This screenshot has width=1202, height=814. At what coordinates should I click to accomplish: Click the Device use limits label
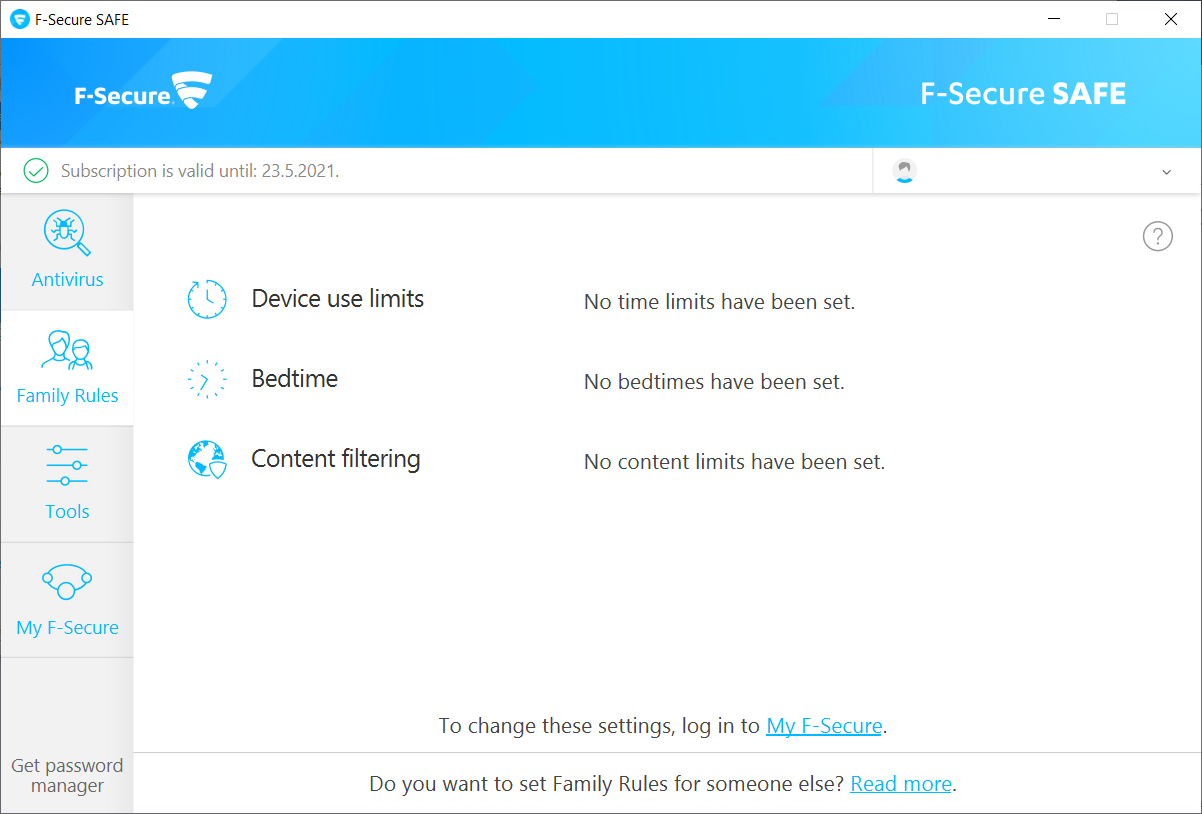pos(337,298)
